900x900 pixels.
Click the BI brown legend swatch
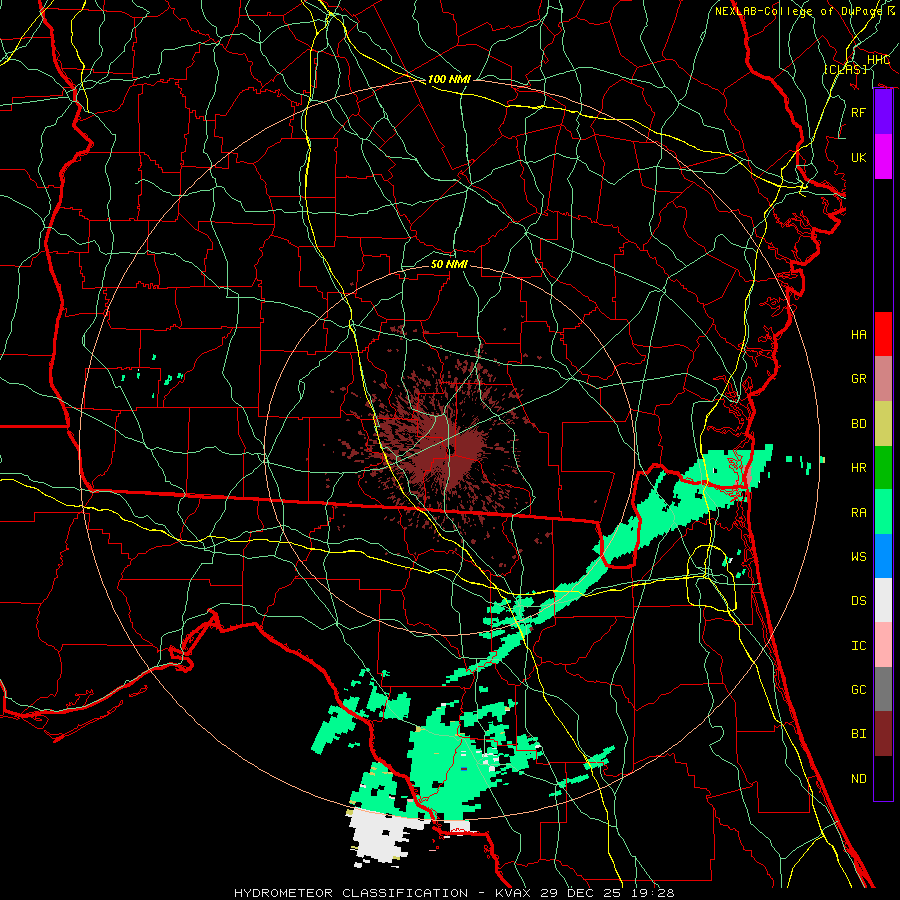(x=883, y=734)
